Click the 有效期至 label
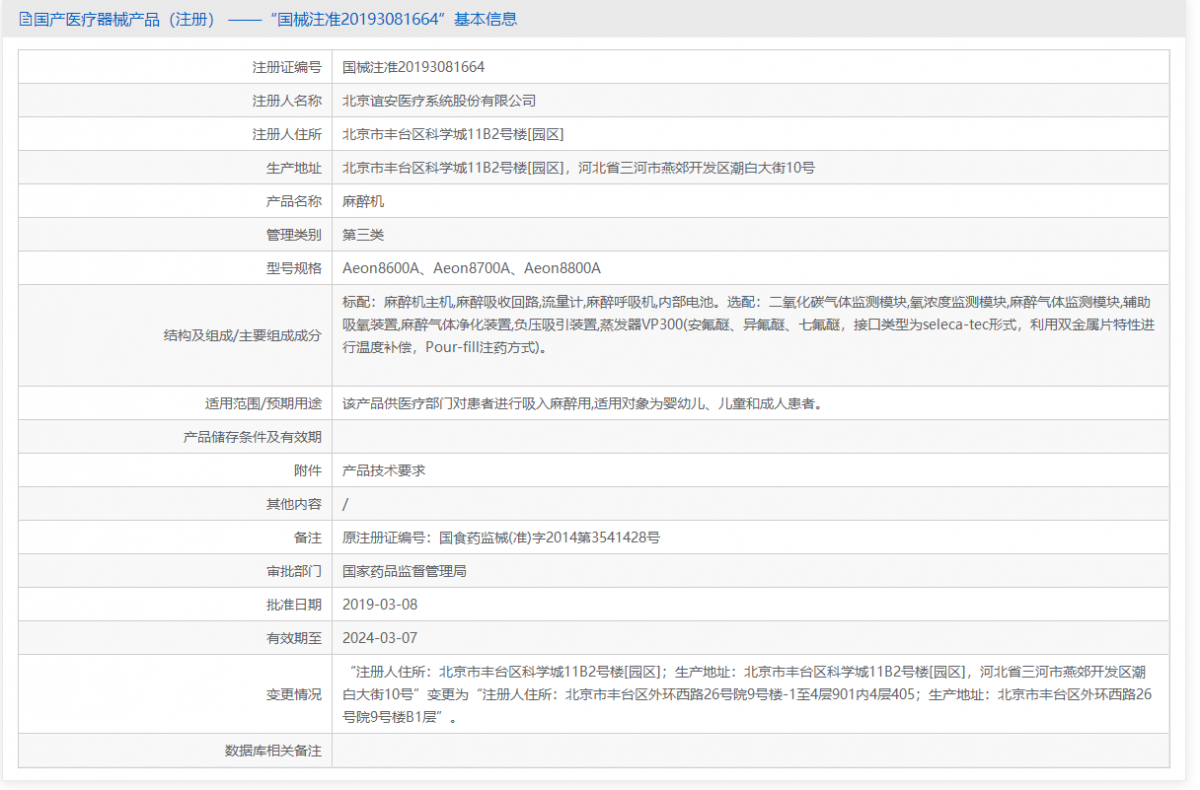This screenshot has height=790, width=1200. (x=294, y=638)
